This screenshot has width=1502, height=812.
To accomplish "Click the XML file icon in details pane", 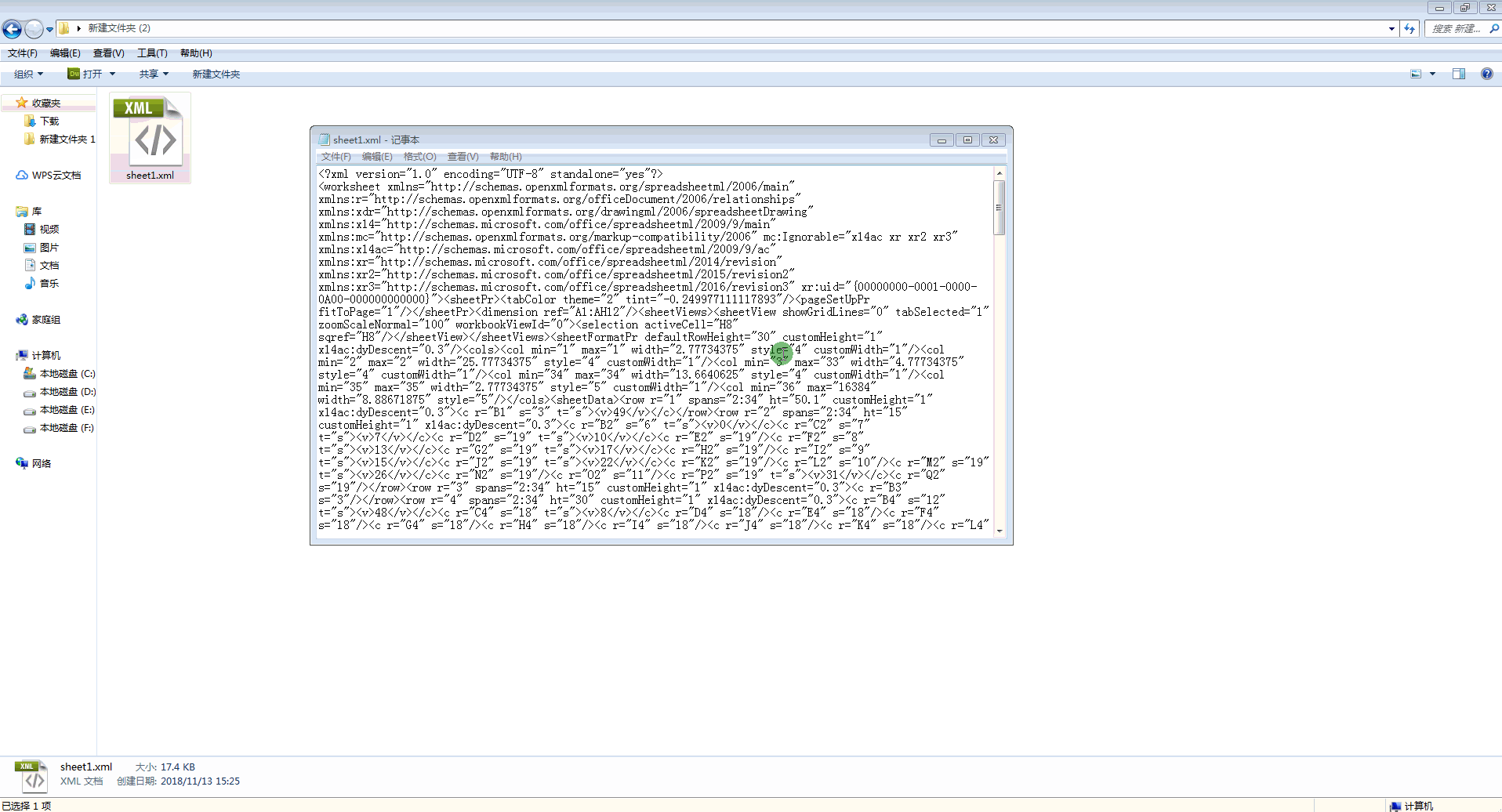I will [31, 776].
